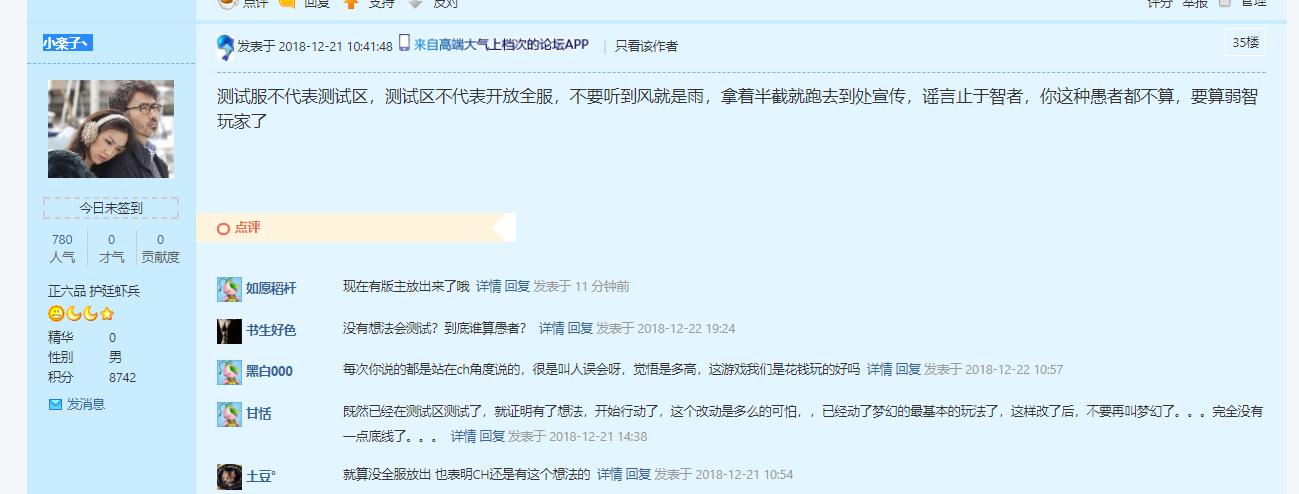Click 甘恬's avatar icon
1299x494 pixels.
[x=229, y=414]
